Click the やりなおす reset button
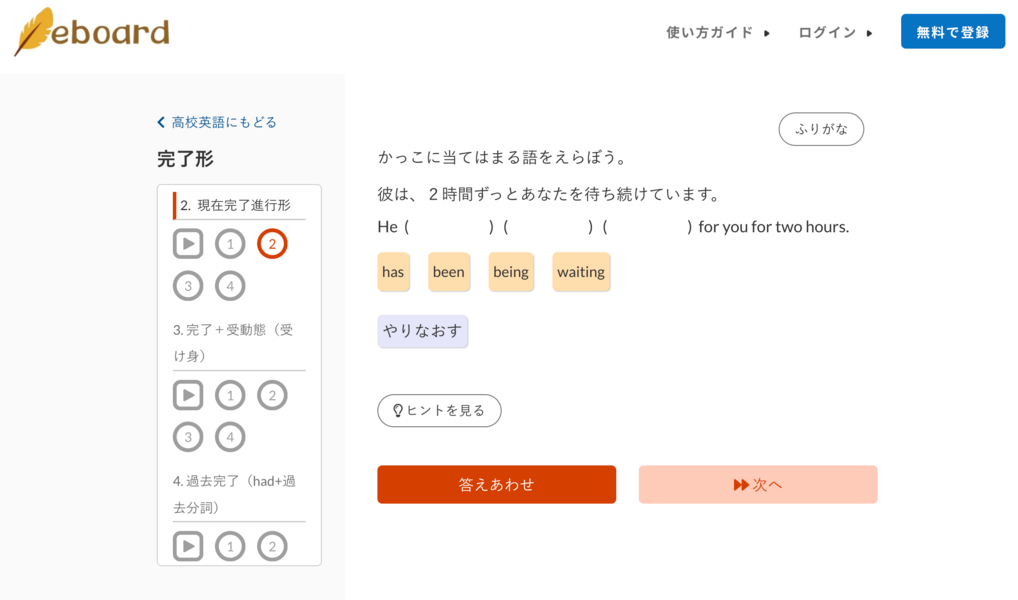The width and height of the screenshot is (1018, 600). tap(423, 331)
